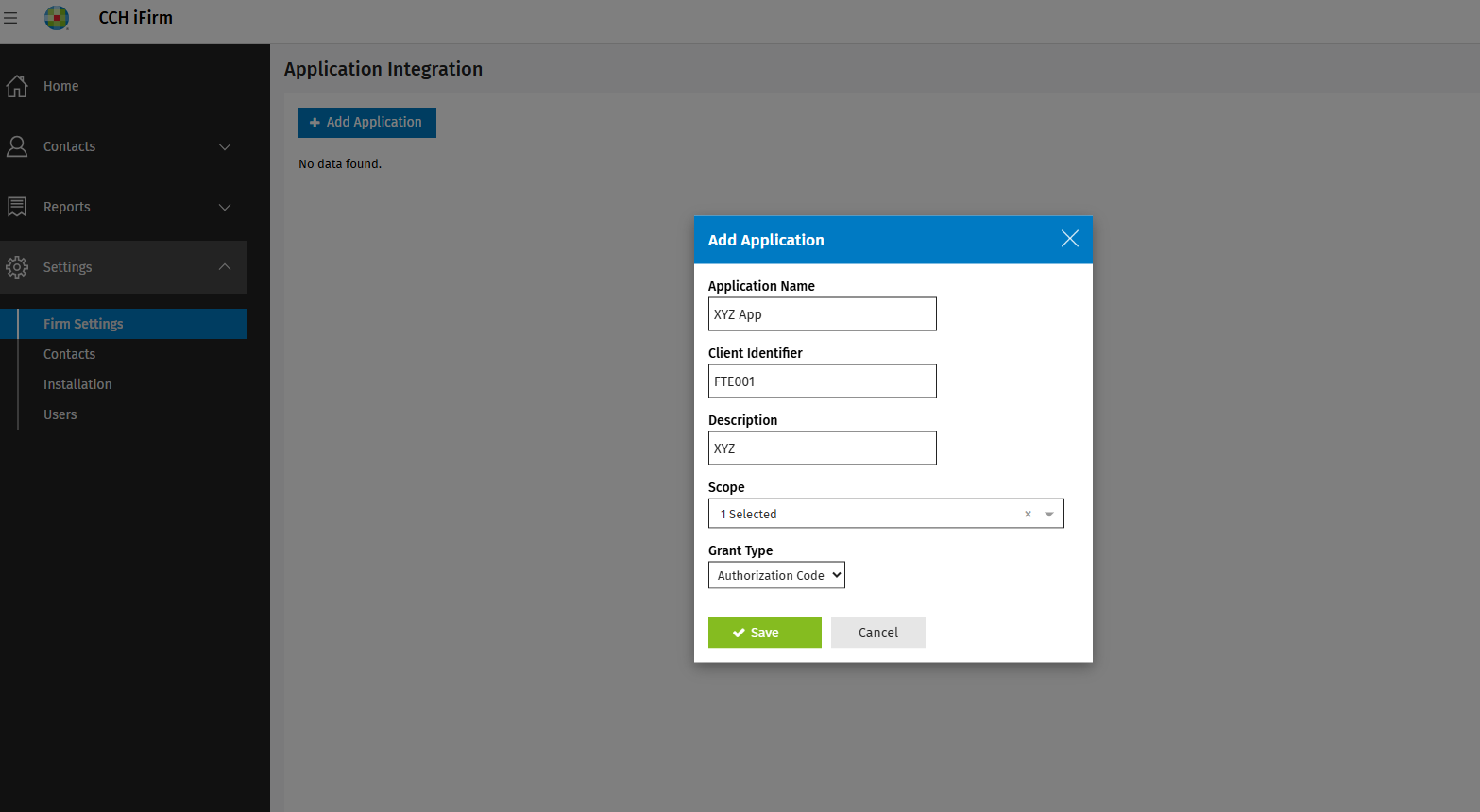
Task: Collapse the Settings sidebar section chevron
Action: (x=225, y=267)
